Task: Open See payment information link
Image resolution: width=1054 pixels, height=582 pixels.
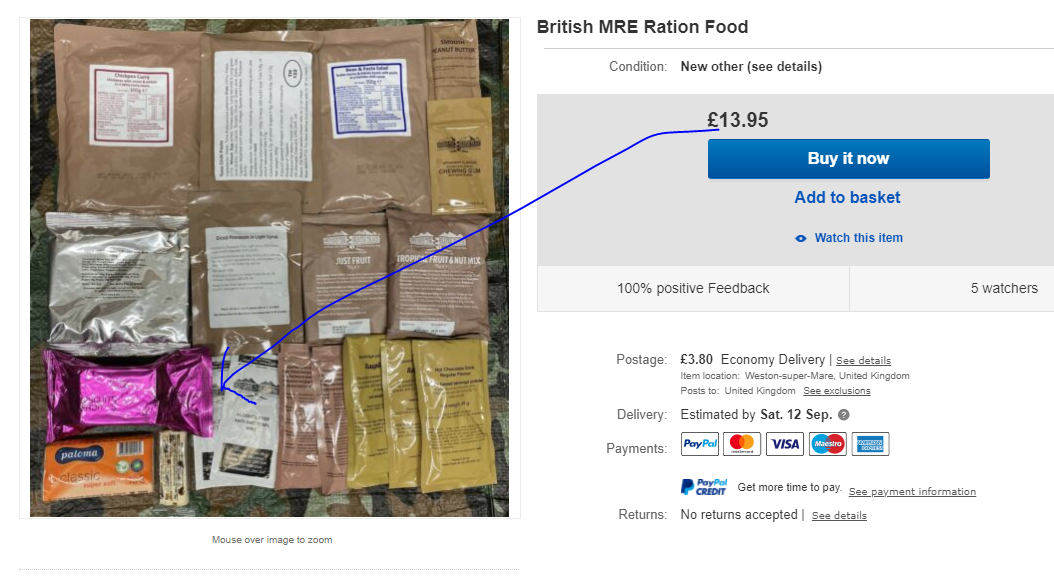Action: click(x=912, y=492)
